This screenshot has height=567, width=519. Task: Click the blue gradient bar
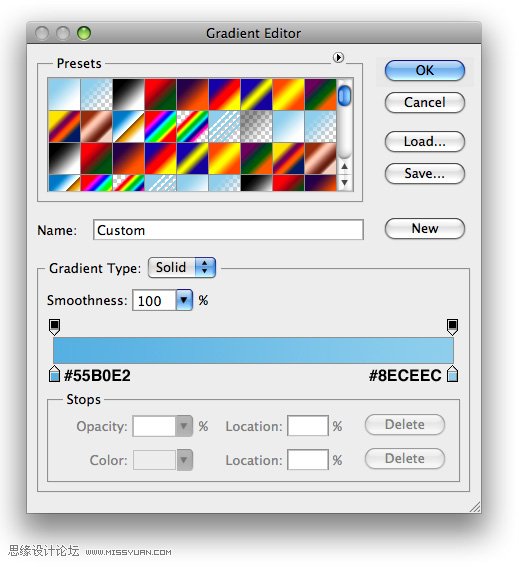pos(253,350)
